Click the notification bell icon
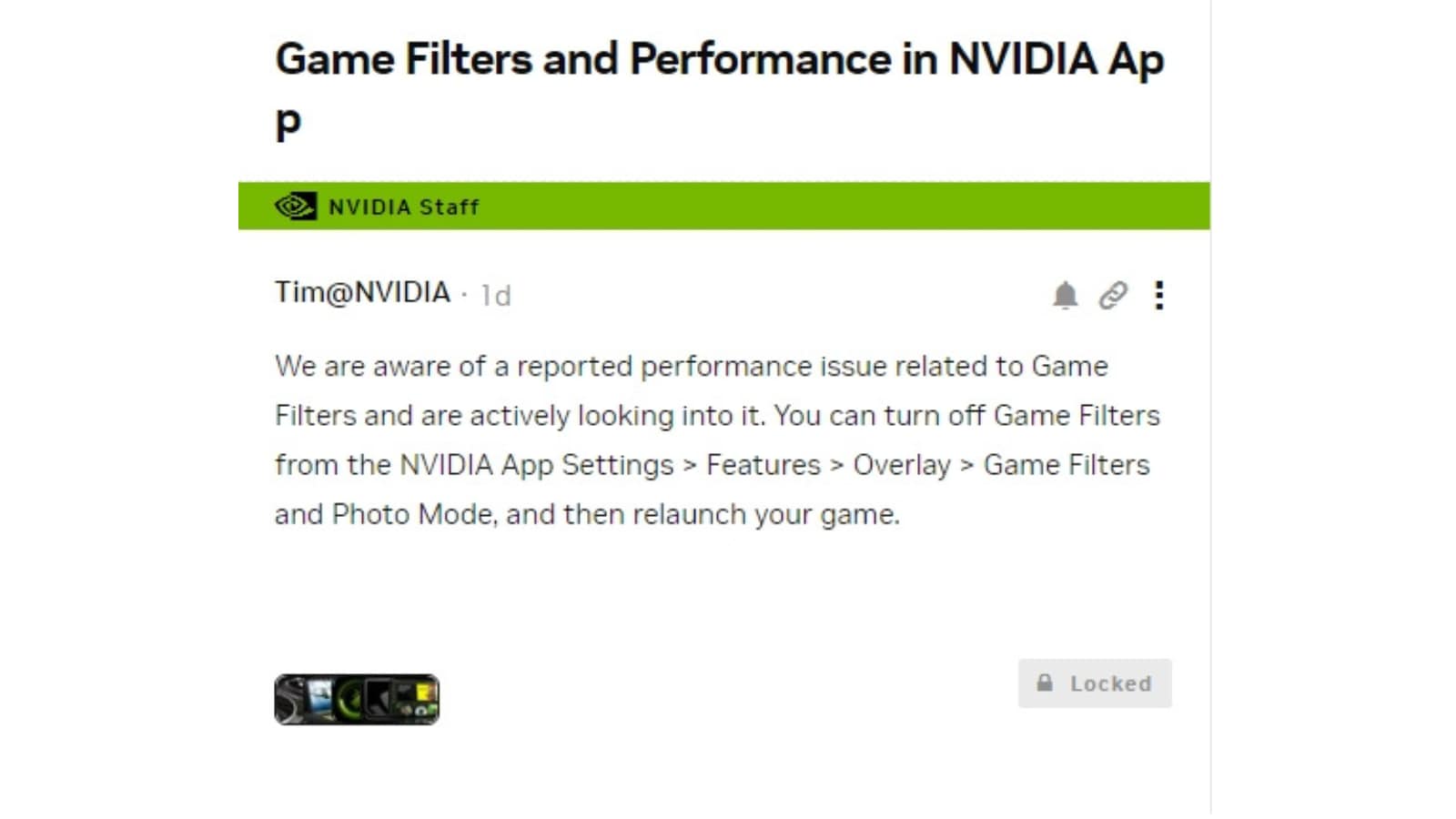The width and height of the screenshot is (1456, 819). pyautogui.click(x=1065, y=295)
